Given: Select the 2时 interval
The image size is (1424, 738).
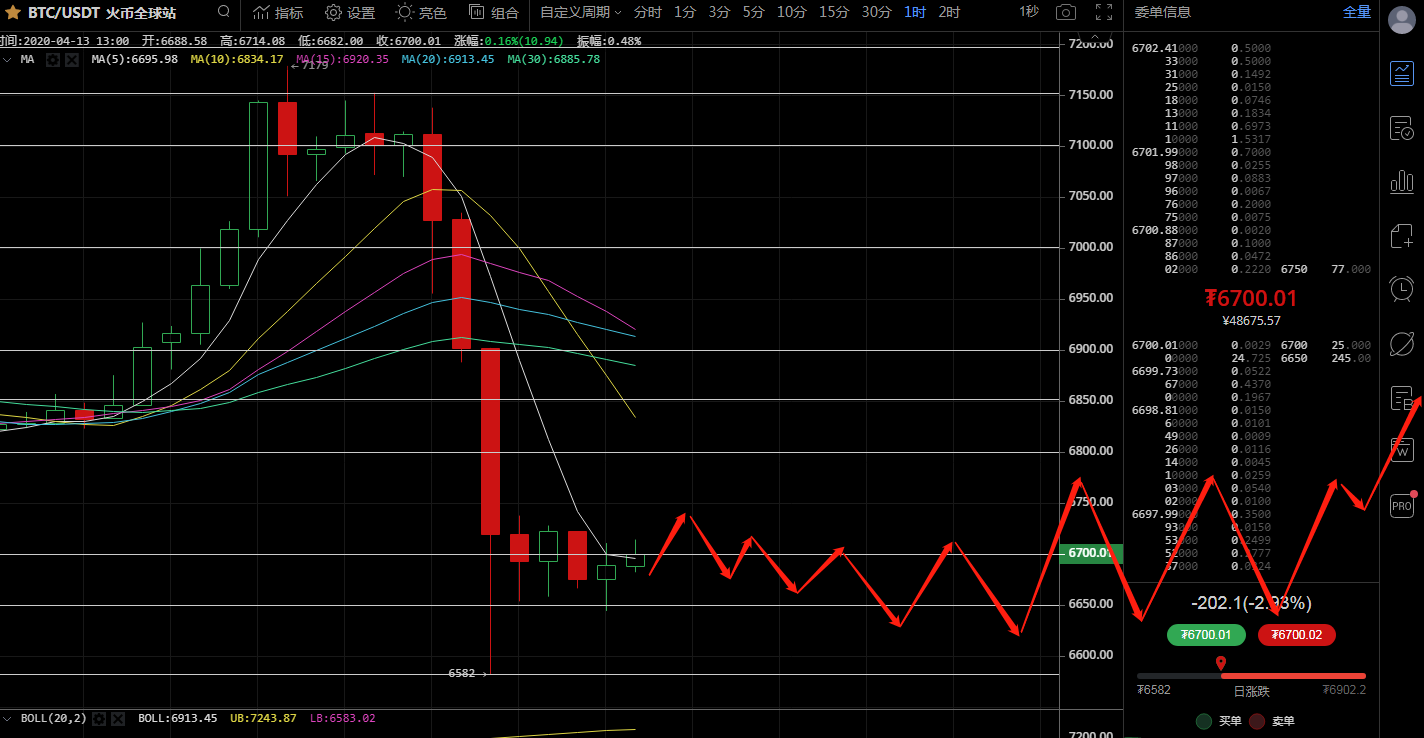Looking at the screenshot, I should 949,13.
